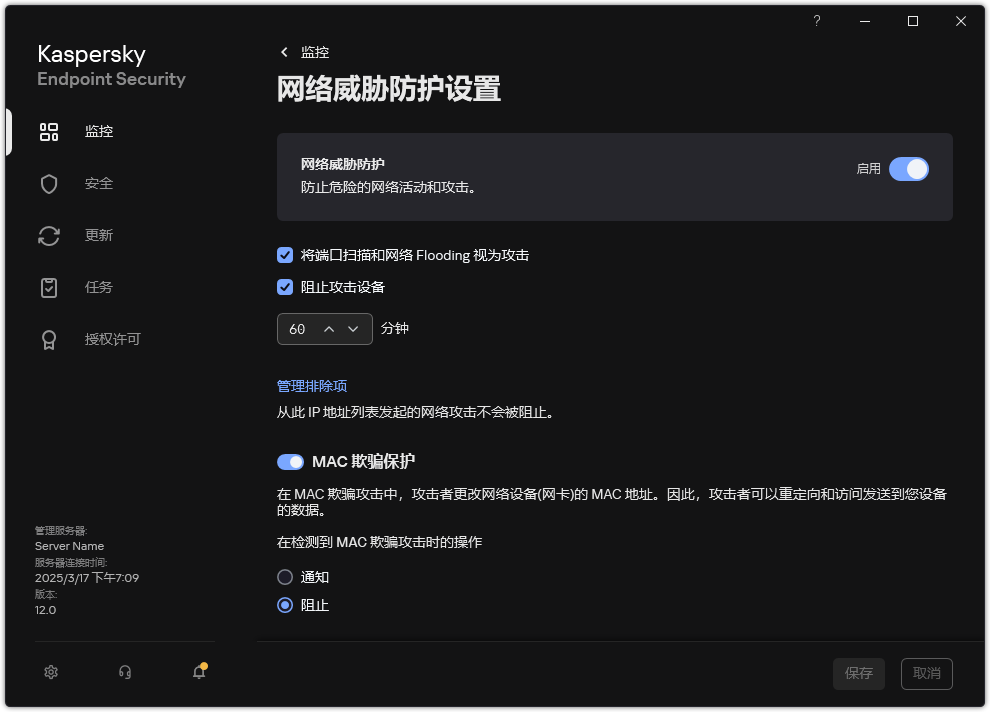Open application settings via the gear icon

[50, 672]
